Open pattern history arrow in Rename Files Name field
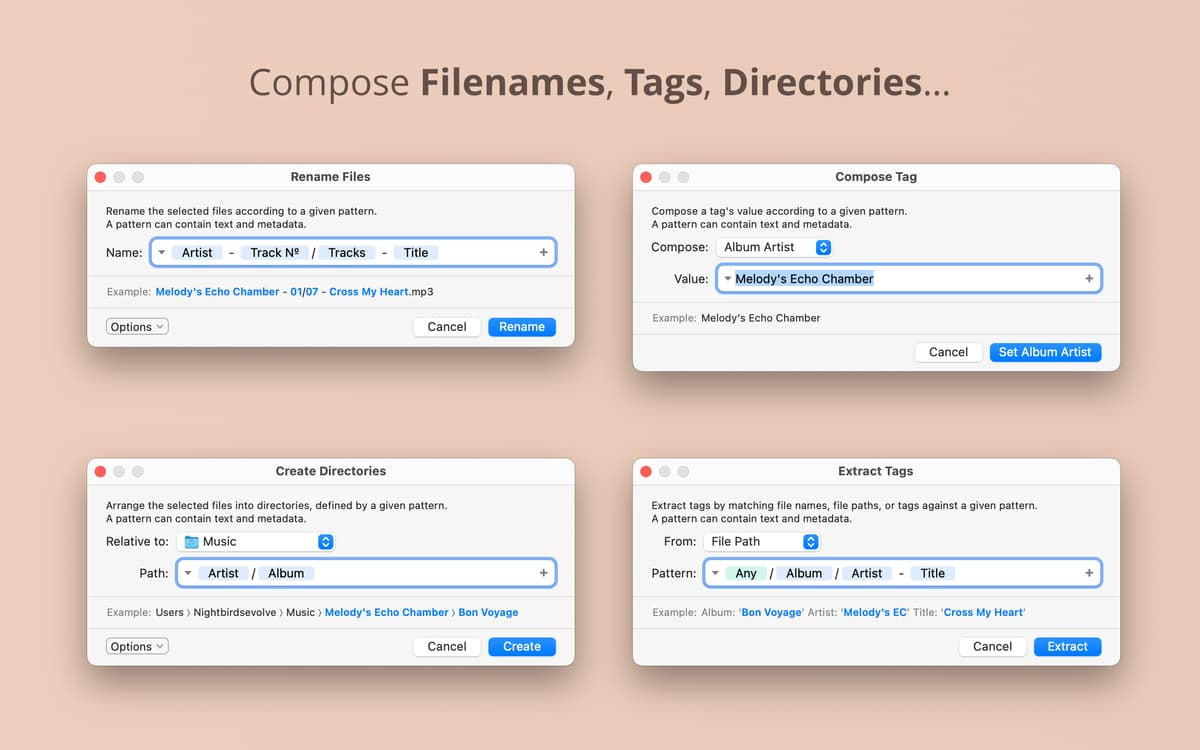 coord(162,253)
